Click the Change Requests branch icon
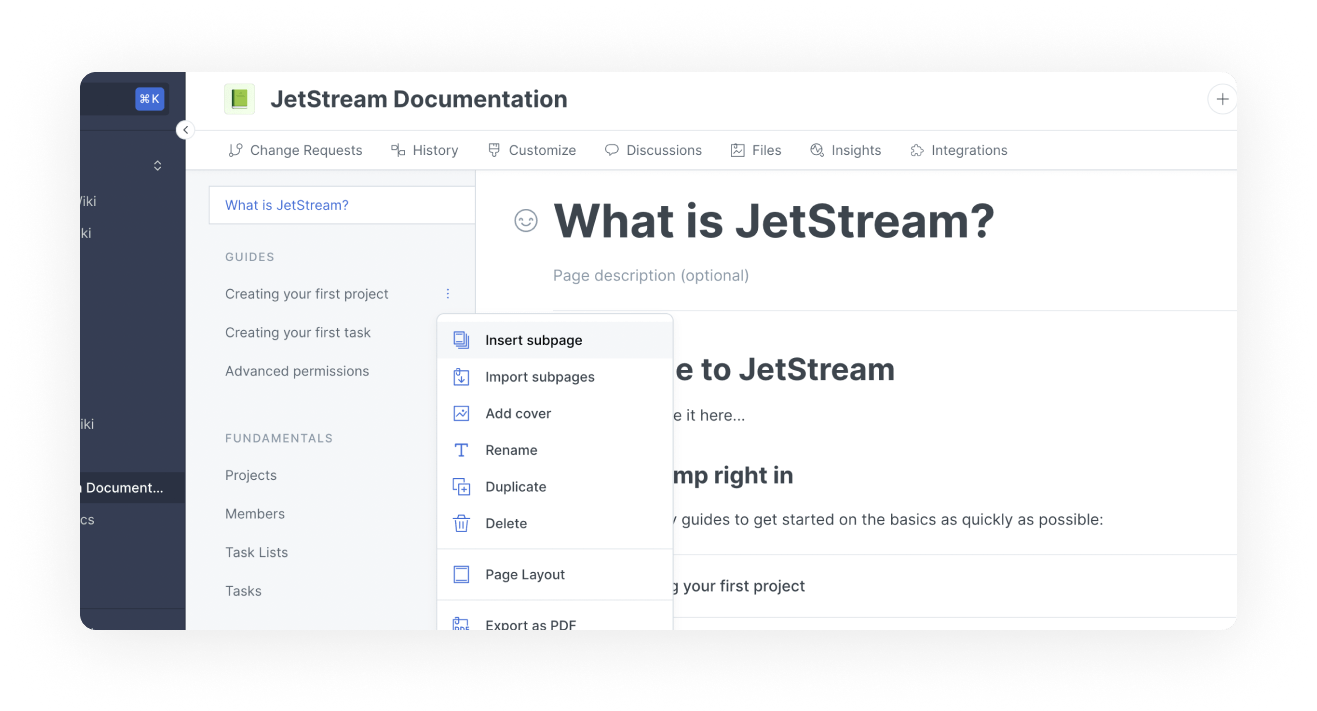 tap(235, 150)
